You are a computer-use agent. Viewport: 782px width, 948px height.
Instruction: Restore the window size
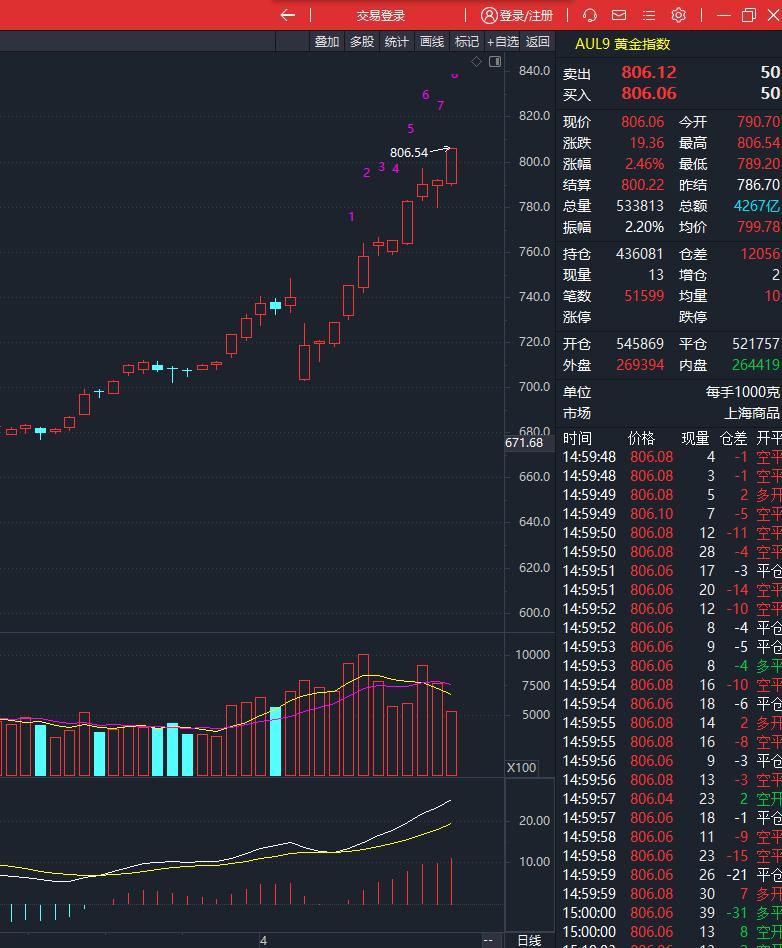(749, 15)
